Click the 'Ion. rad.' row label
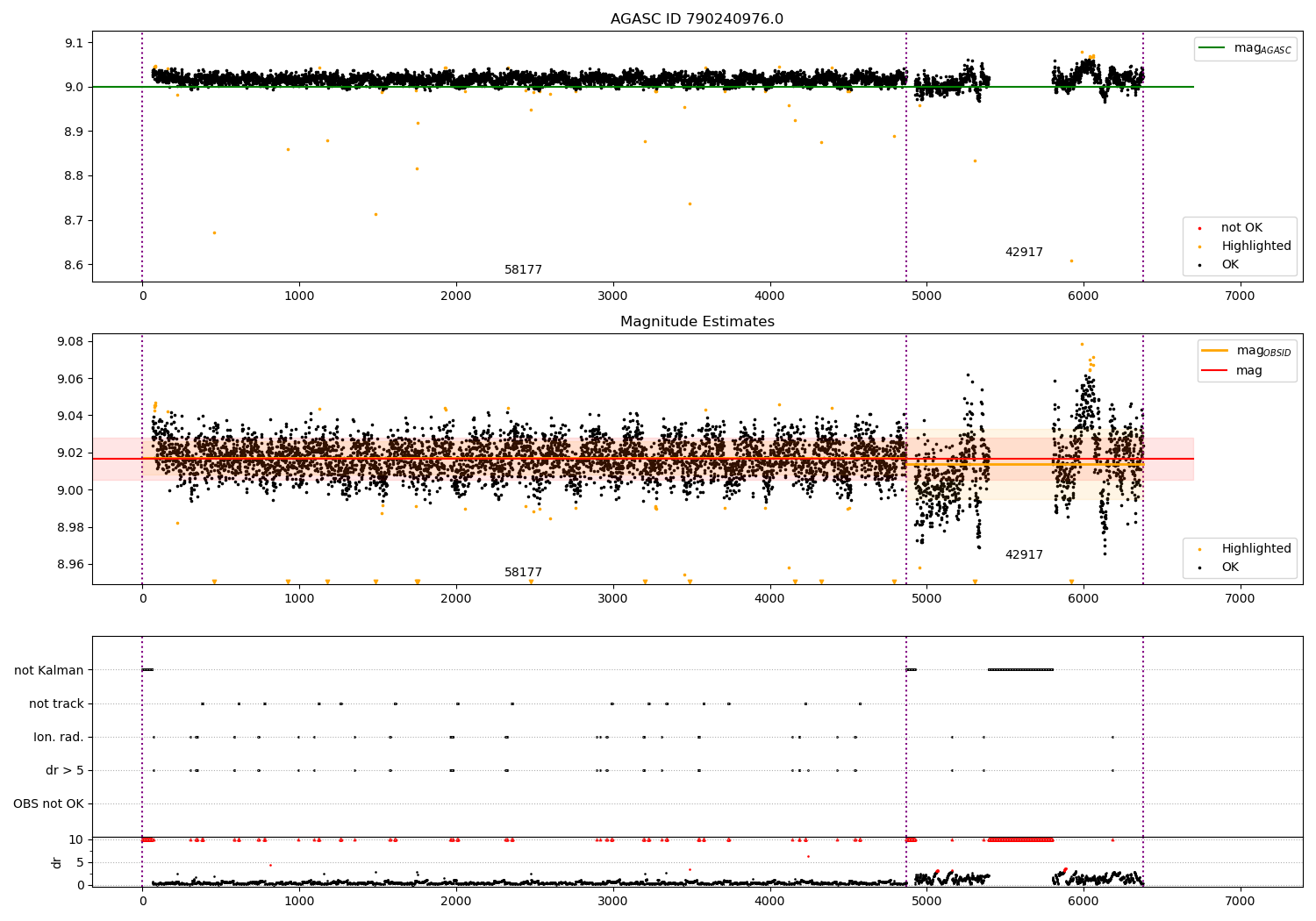 pyautogui.click(x=59, y=737)
